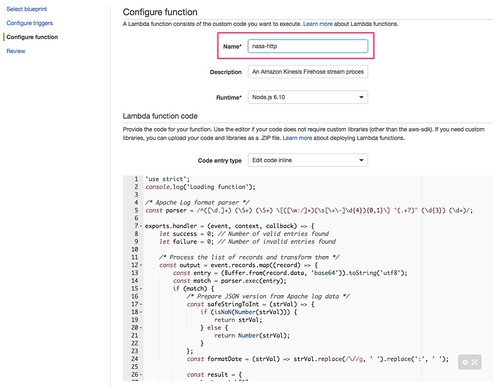Click the Configure function page heading
This screenshot has height=389, width=500.
point(160,12)
